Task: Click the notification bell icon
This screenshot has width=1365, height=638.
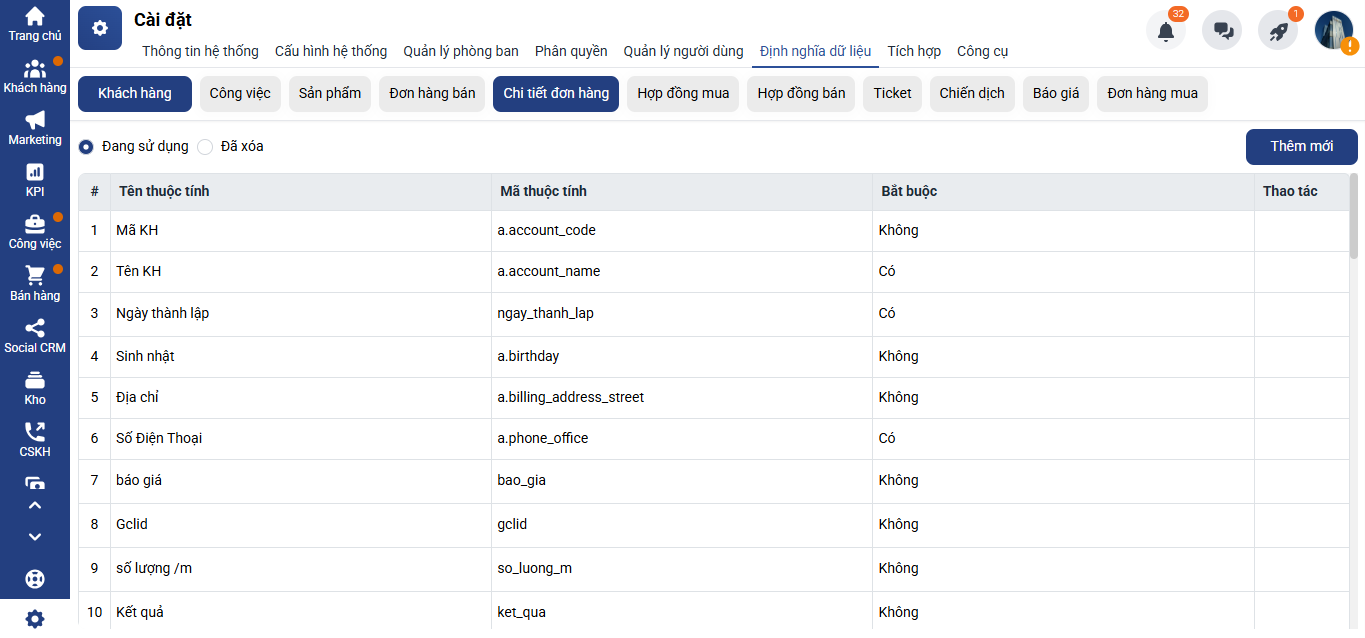Action: click(1165, 31)
